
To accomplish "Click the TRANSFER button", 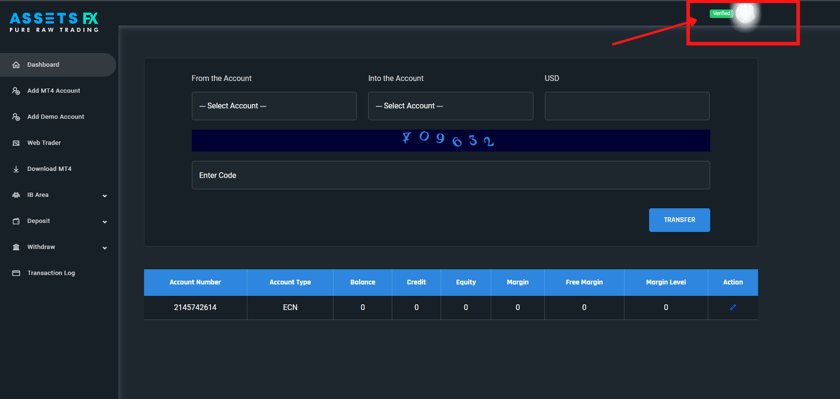I will click(679, 220).
